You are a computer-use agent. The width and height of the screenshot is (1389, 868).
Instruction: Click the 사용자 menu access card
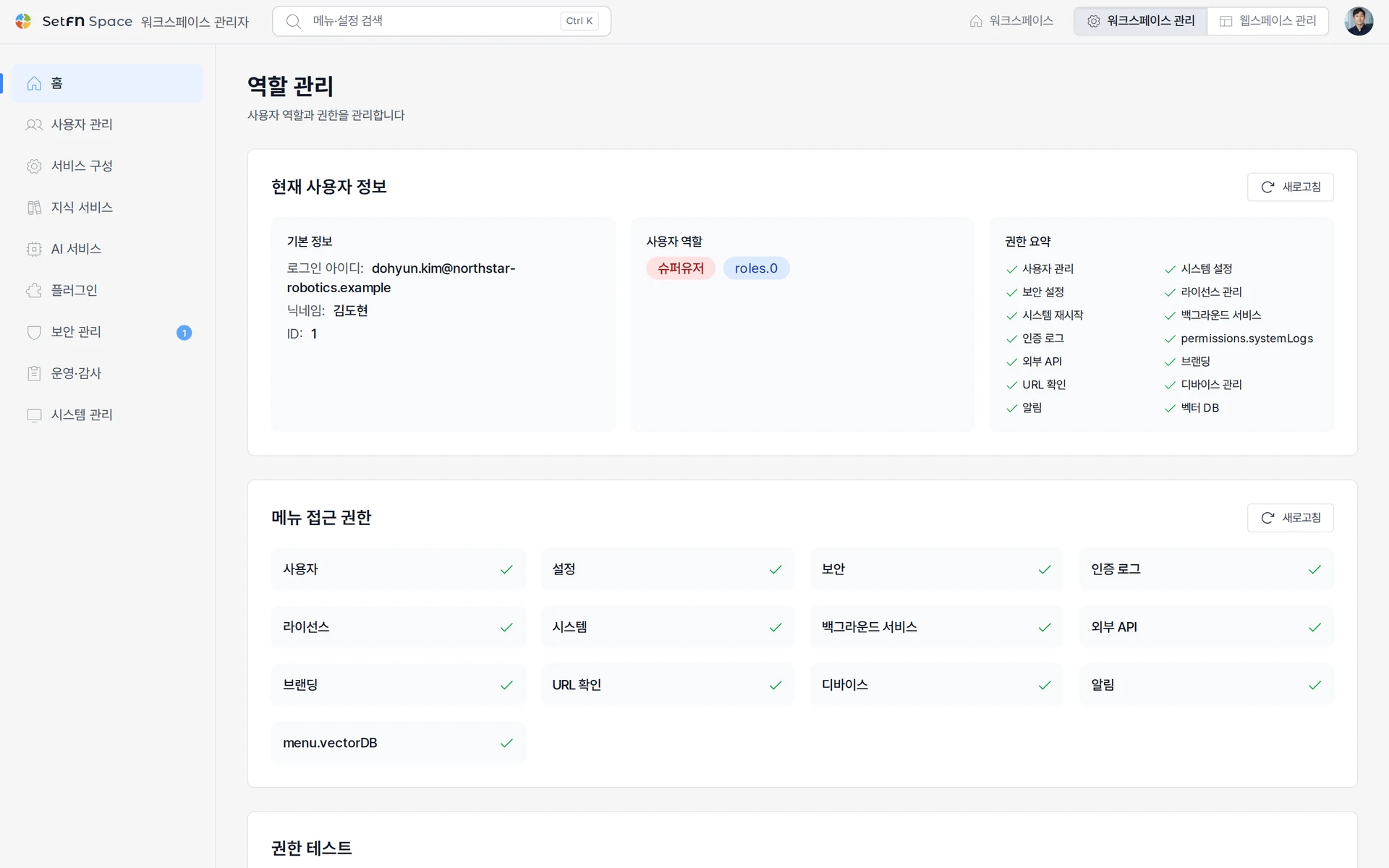click(x=398, y=569)
